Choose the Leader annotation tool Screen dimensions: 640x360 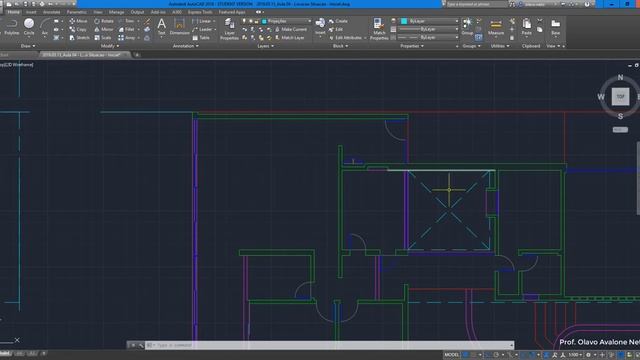[x=202, y=29]
